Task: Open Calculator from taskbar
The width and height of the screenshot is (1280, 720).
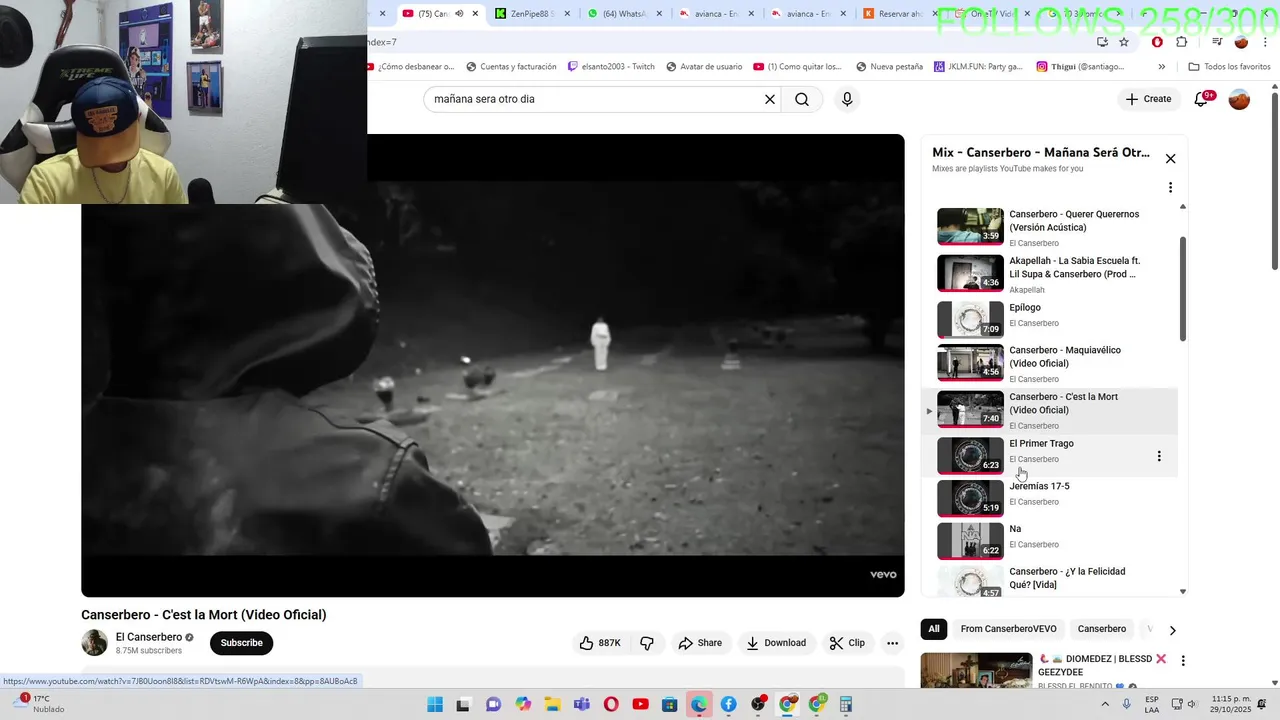Action: (x=846, y=705)
